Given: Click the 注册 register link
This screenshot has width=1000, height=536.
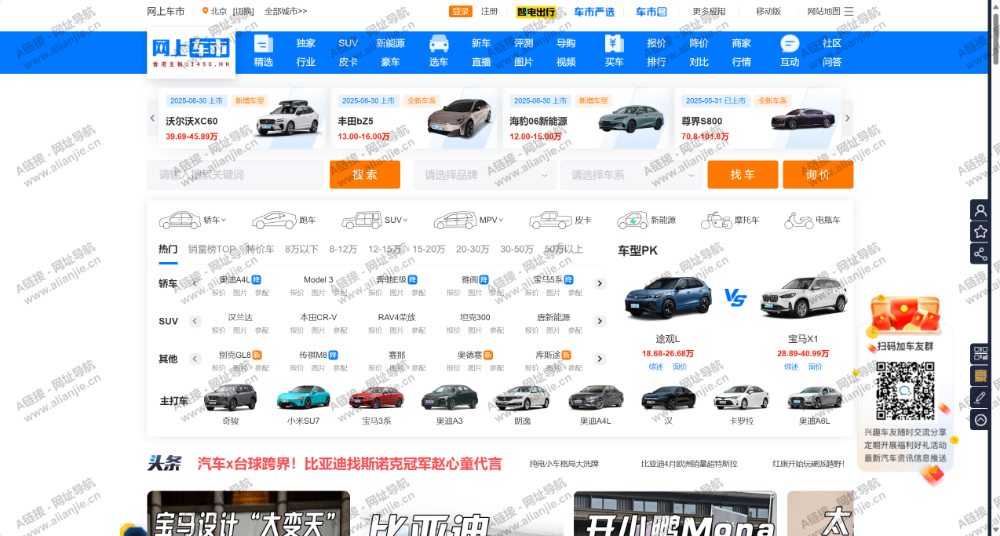Looking at the screenshot, I should tap(489, 11).
